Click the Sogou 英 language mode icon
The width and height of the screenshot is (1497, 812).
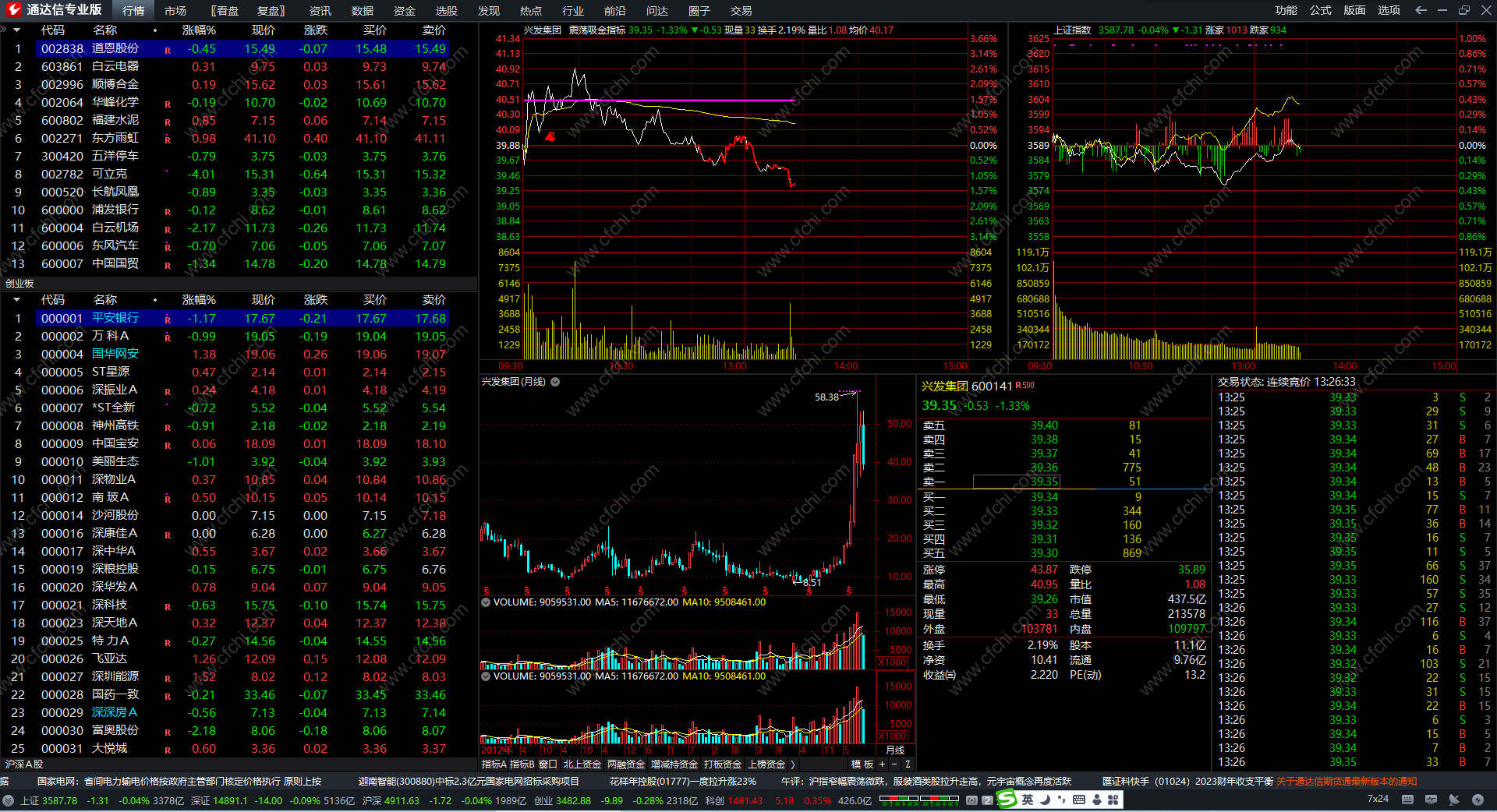[x=1028, y=800]
